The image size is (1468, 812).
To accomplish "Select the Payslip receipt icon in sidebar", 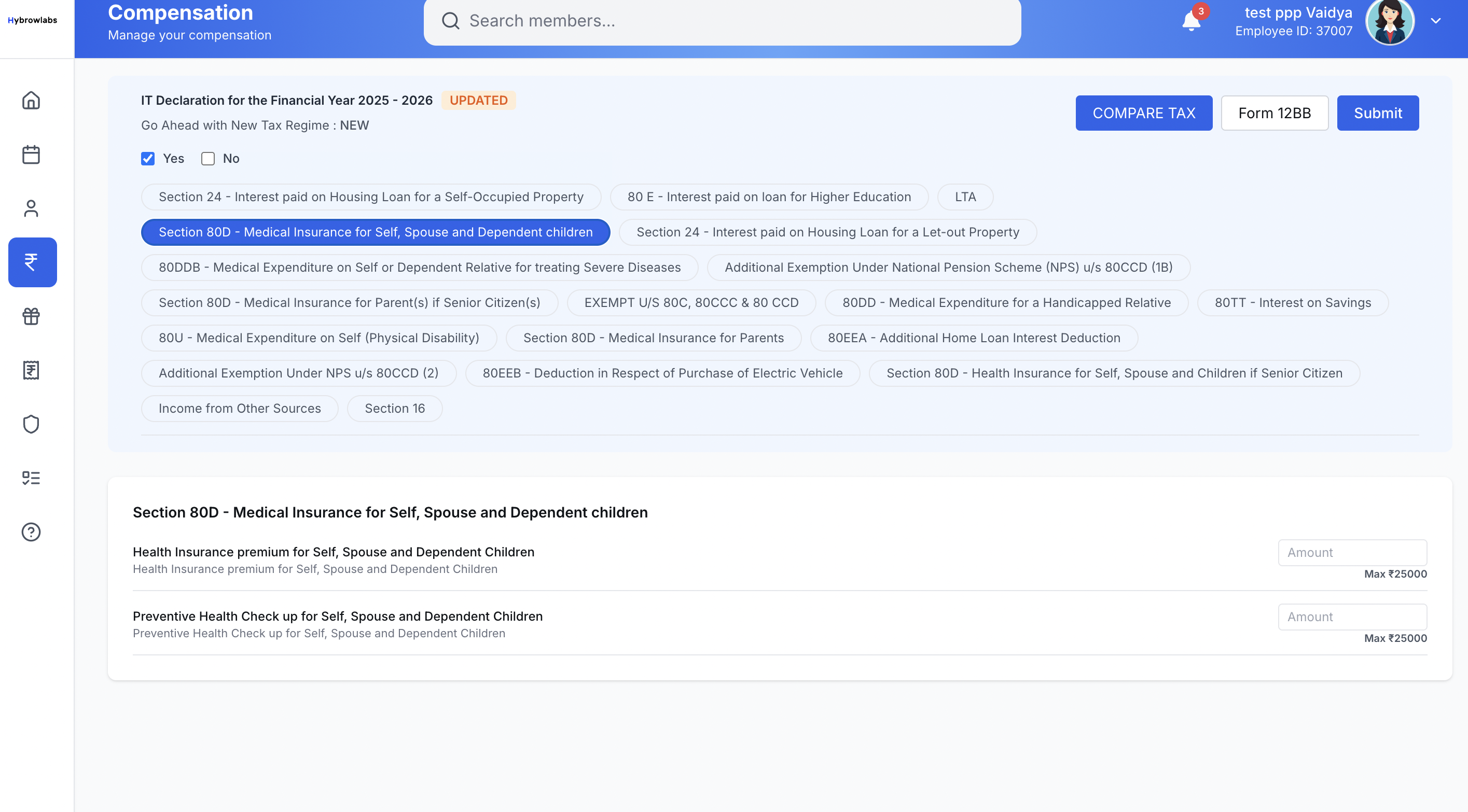I will pos(31,370).
